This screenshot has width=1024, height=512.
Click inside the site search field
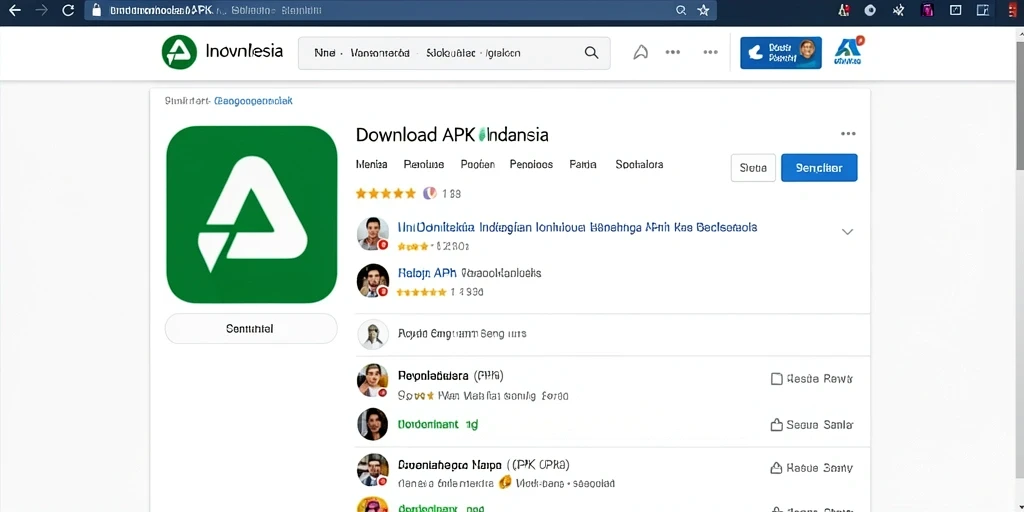tap(454, 53)
